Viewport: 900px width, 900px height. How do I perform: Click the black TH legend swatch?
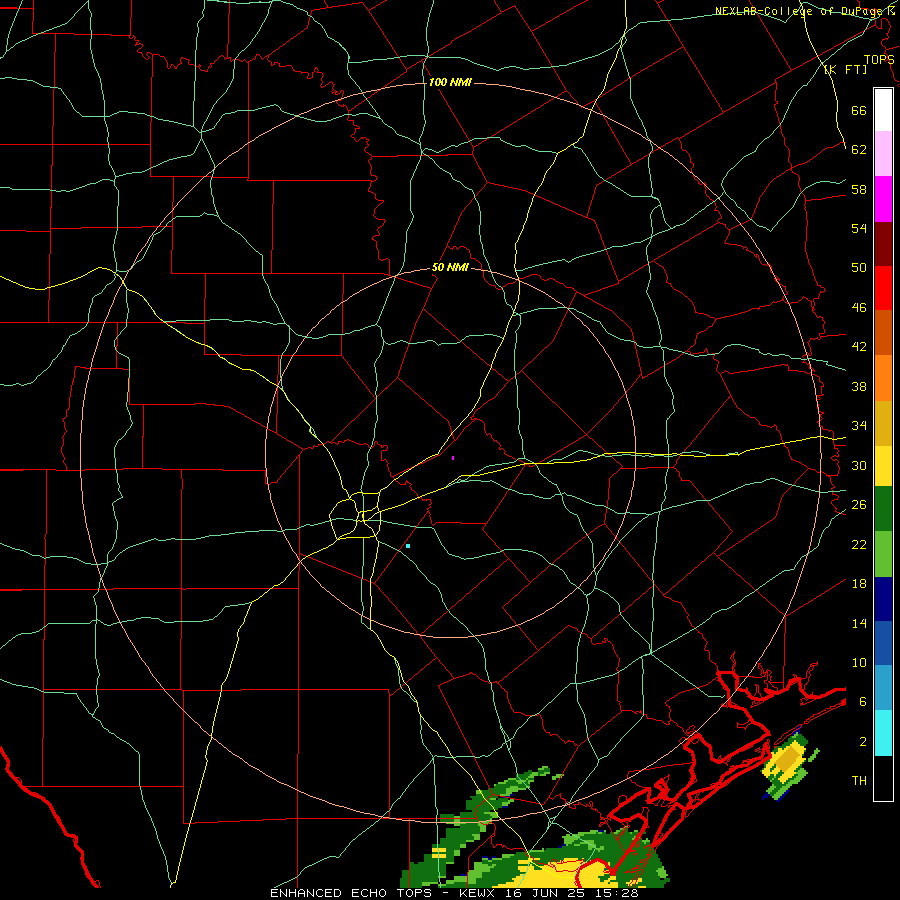883,778
